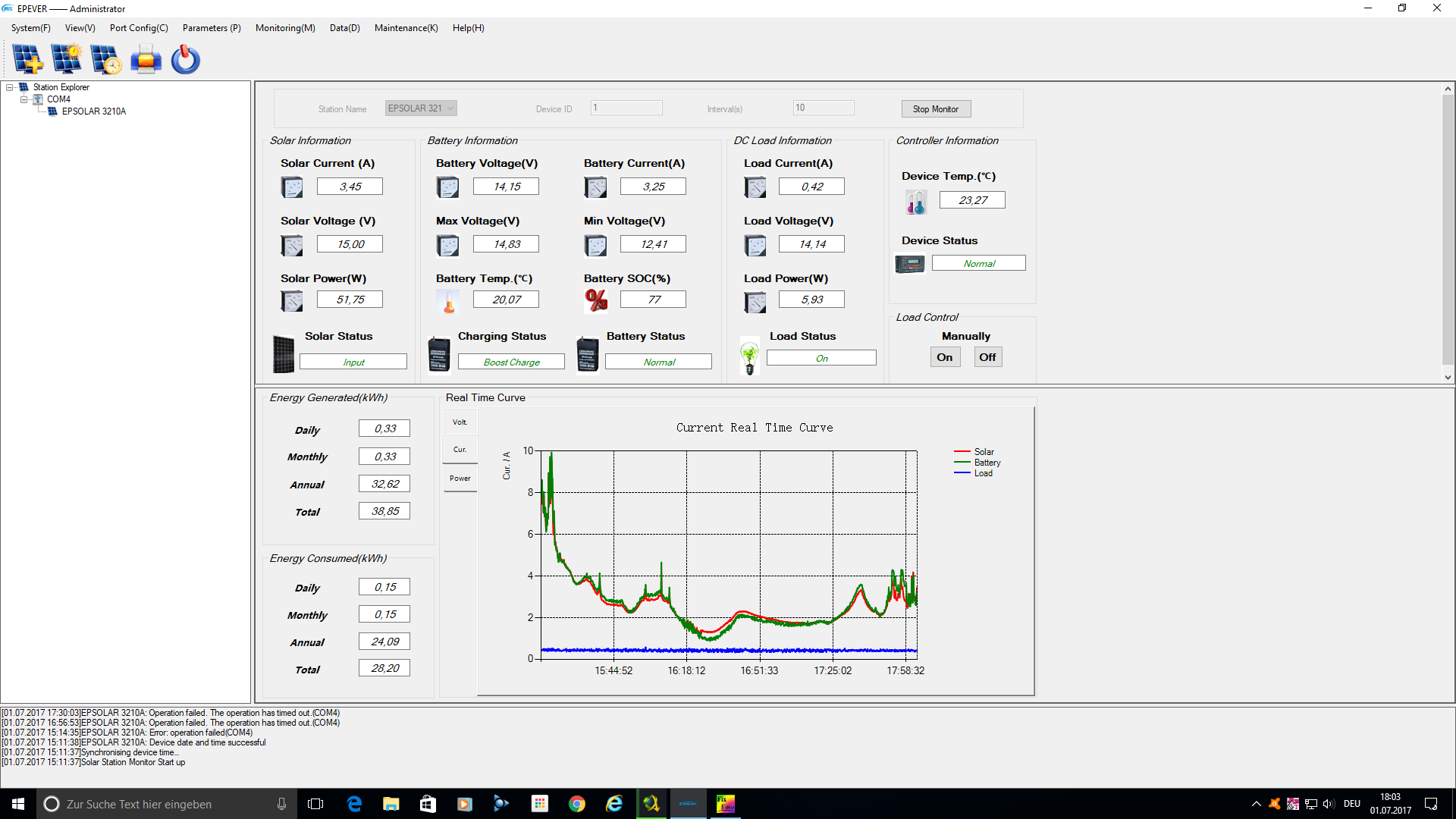Click the printer toolbar icon
This screenshot has width=1456, height=819.
pyautogui.click(x=146, y=59)
